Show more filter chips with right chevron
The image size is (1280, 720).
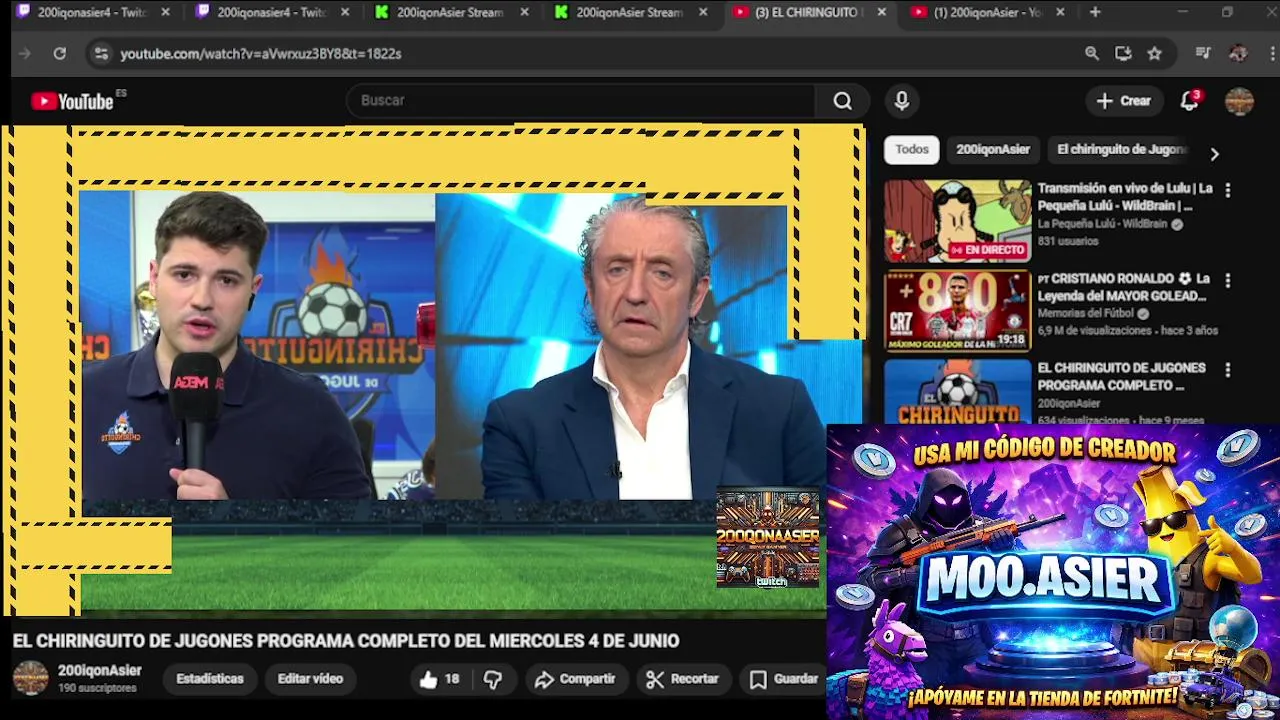tap(1214, 154)
